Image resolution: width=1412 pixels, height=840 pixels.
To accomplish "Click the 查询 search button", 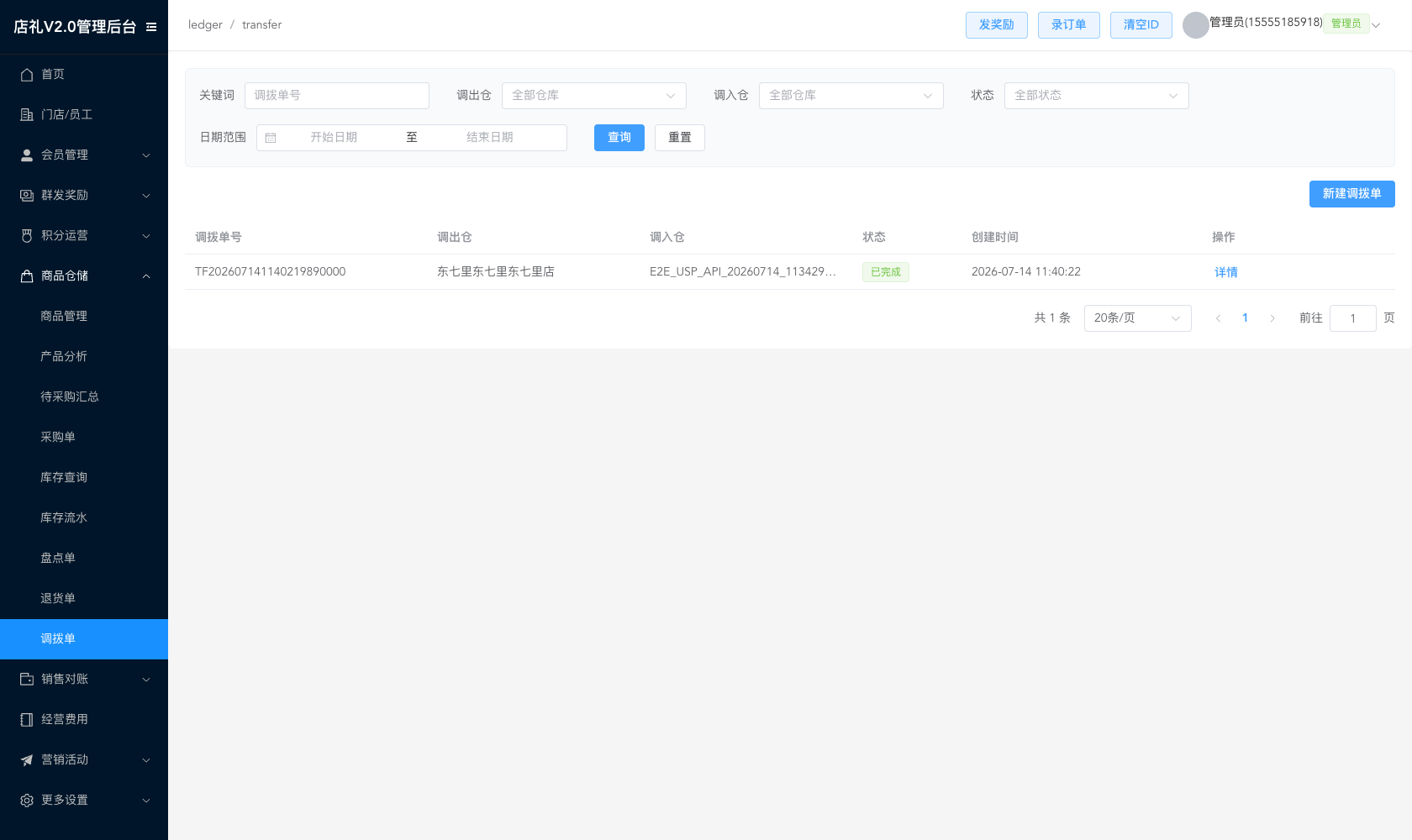I will coord(619,138).
